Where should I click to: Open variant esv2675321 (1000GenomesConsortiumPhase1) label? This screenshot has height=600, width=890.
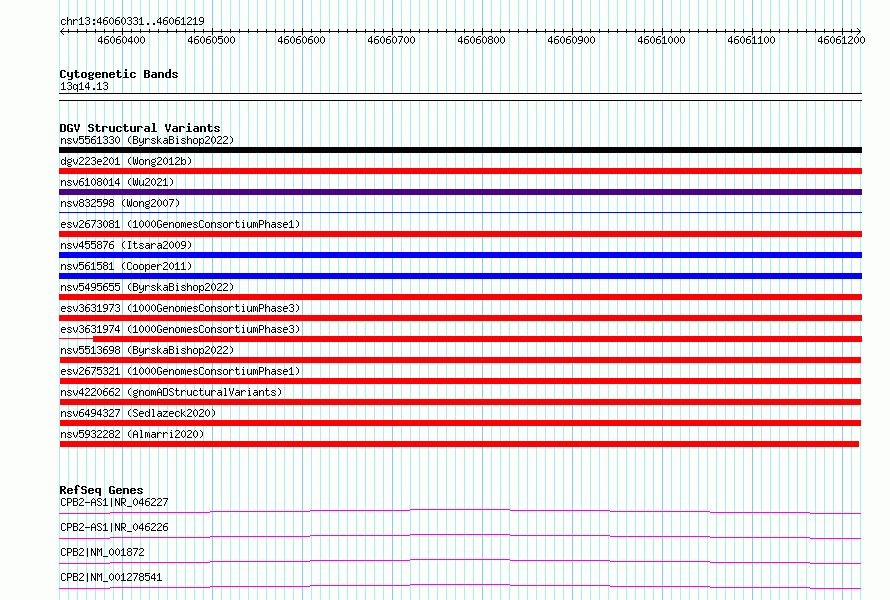point(180,371)
